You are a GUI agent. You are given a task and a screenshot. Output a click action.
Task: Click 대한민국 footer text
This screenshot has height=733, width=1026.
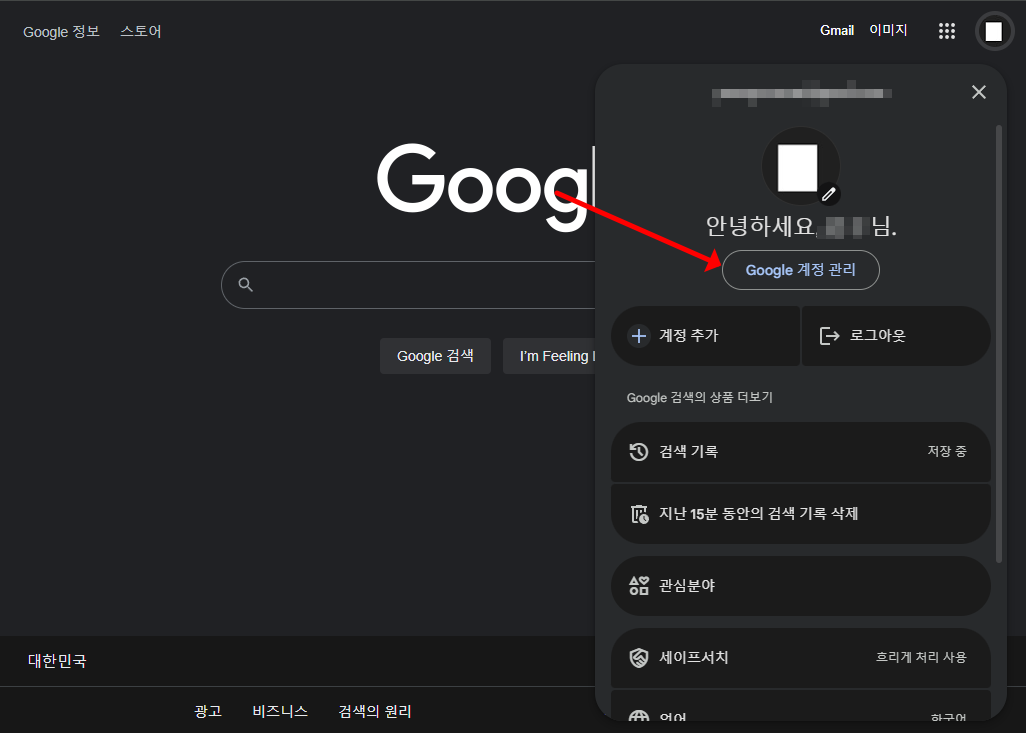pos(57,661)
